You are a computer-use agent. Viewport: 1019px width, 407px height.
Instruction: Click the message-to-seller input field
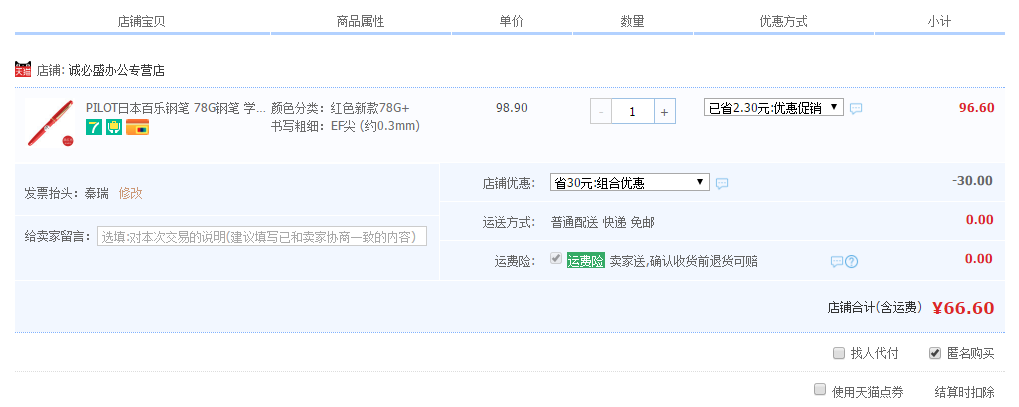click(262, 236)
